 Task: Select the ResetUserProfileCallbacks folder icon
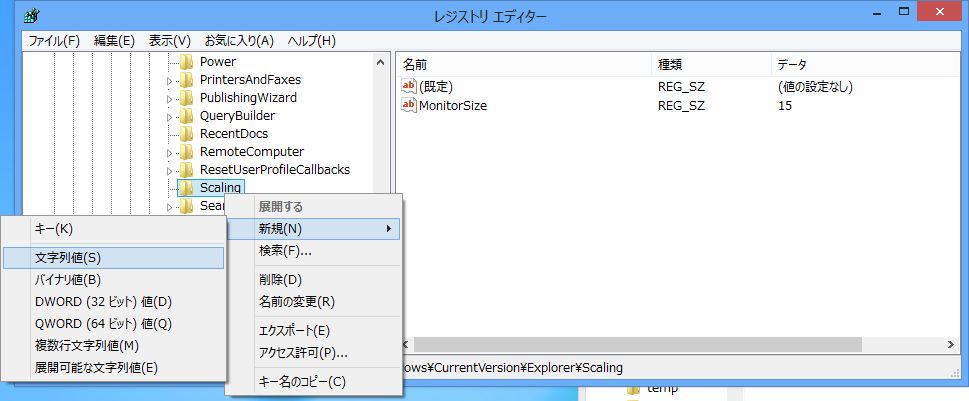click(x=186, y=169)
